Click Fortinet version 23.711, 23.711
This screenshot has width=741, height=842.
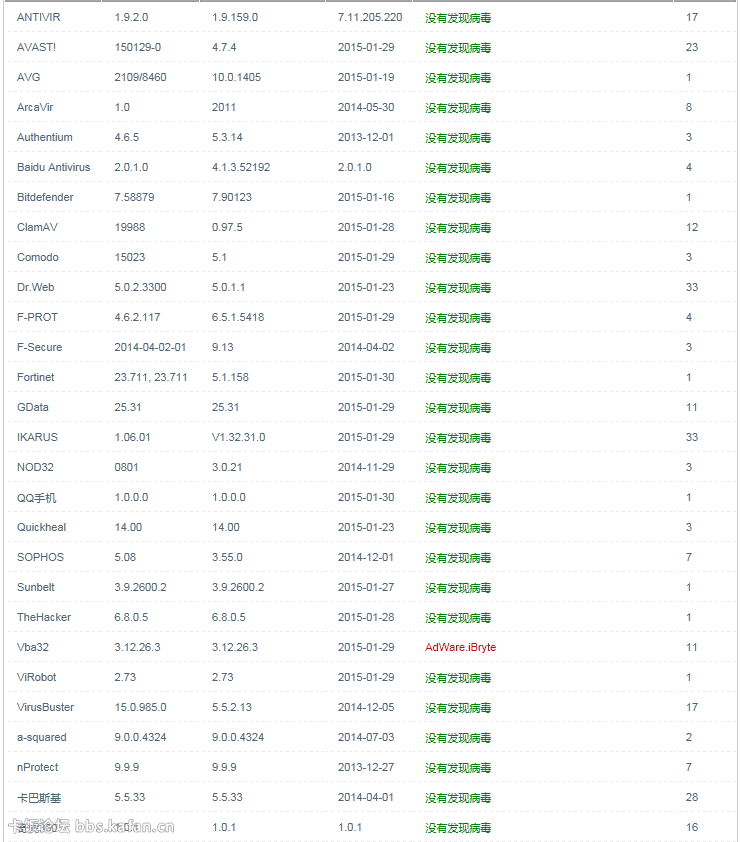151,378
